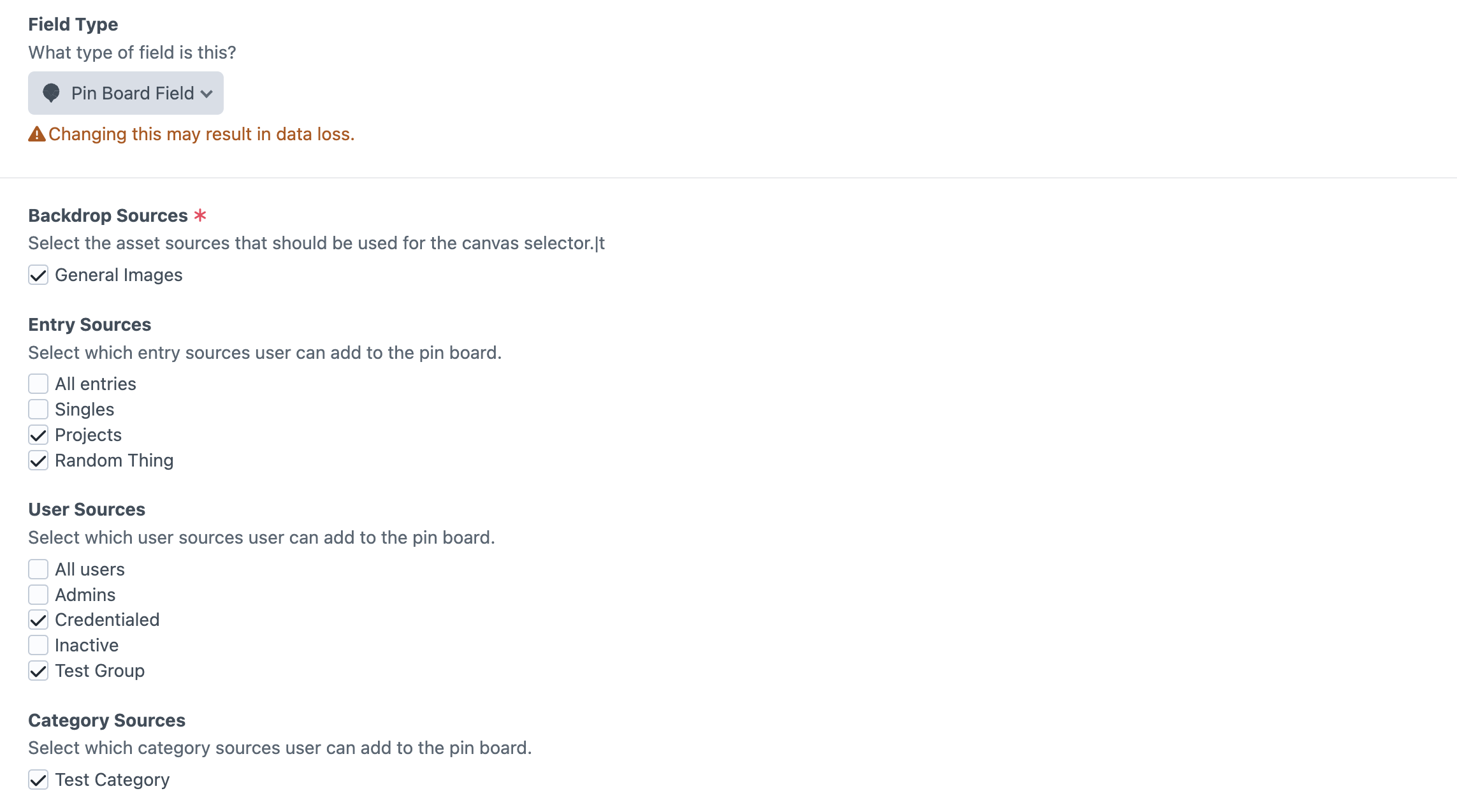This screenshot has width=1457, height=812.
Task: Uncheck the Test Category checkbox
Action: pos(38,779)
